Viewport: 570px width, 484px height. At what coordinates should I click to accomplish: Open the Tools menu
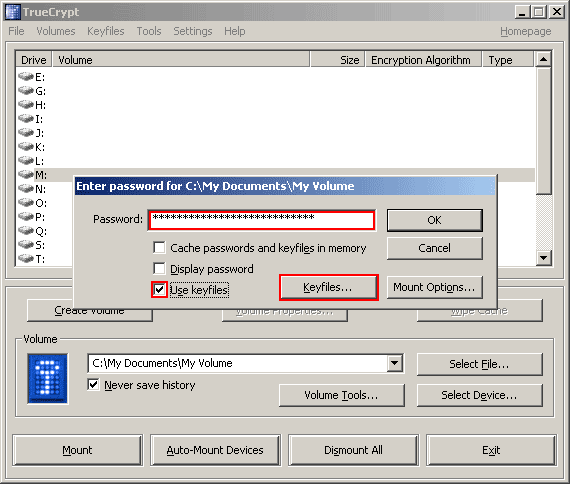tap(149, 31)
